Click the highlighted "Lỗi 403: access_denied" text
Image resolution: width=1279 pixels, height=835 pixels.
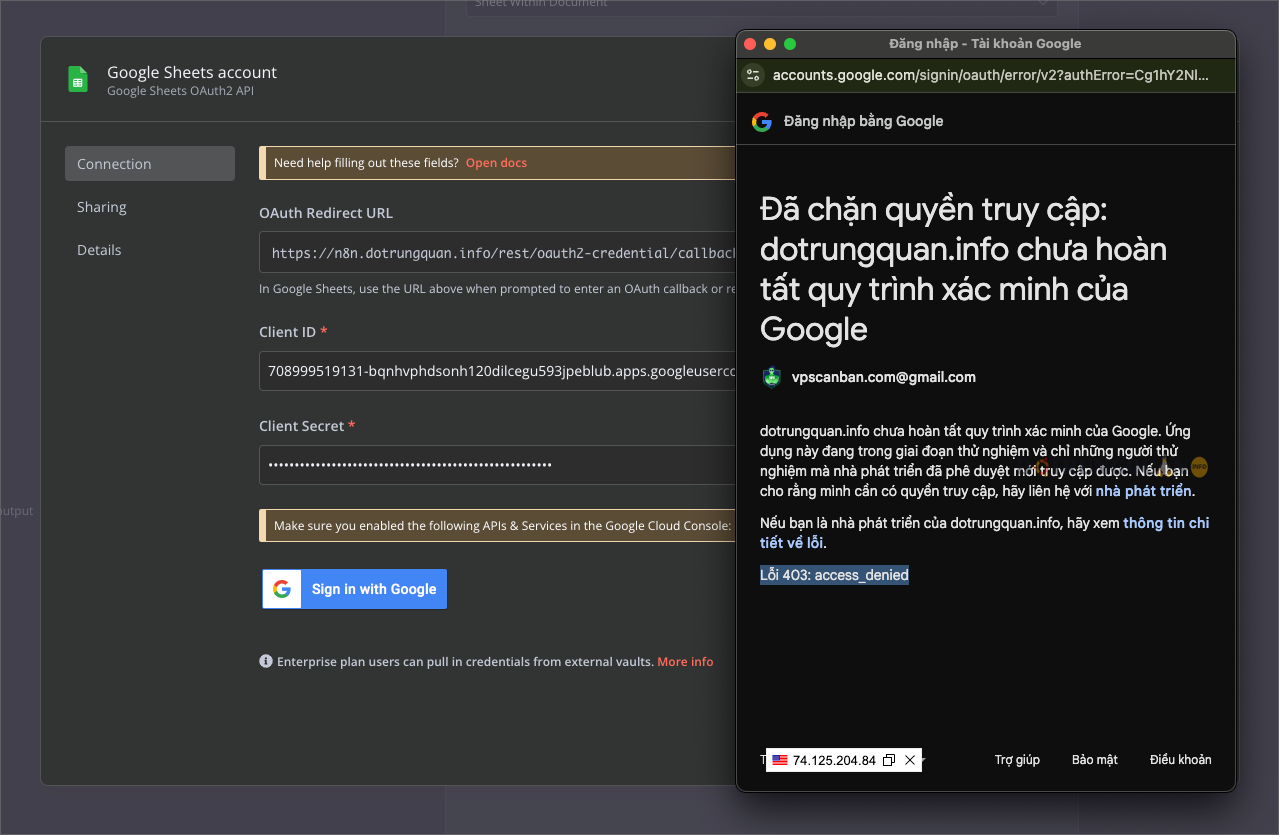point(834,575)
